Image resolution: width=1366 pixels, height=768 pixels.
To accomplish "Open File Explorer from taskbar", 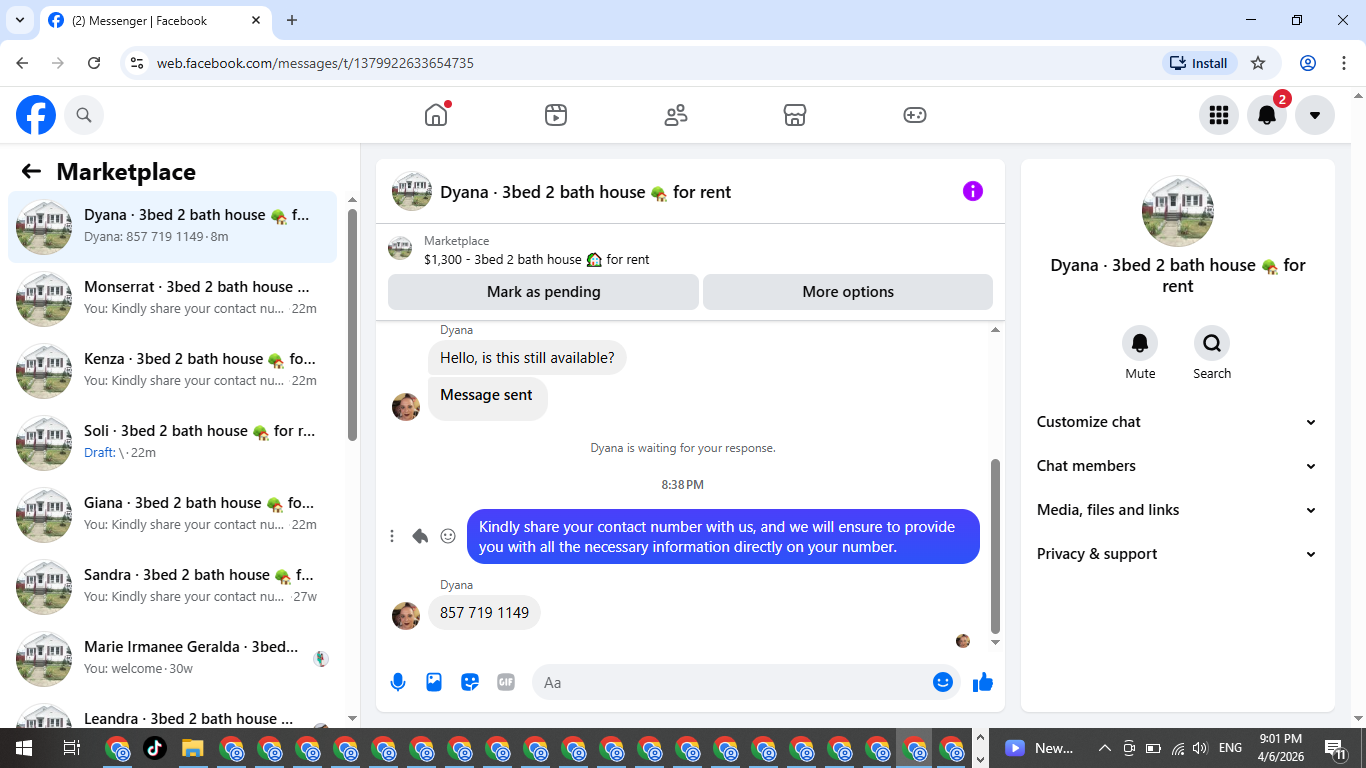I will click(192, 748).
